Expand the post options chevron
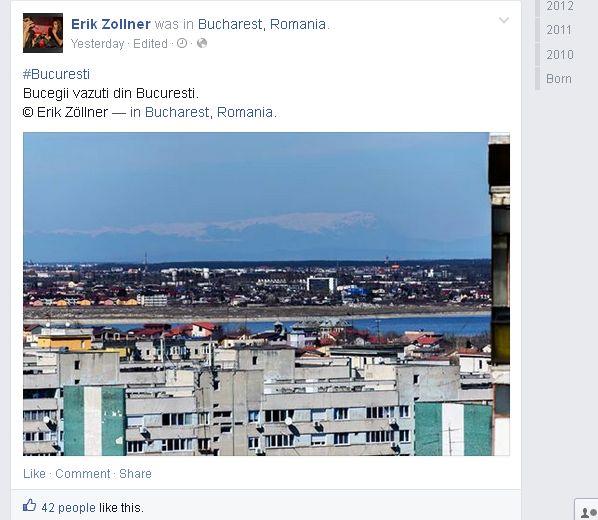The height and width of the screenshot is (520, 598). click(504, 20)
